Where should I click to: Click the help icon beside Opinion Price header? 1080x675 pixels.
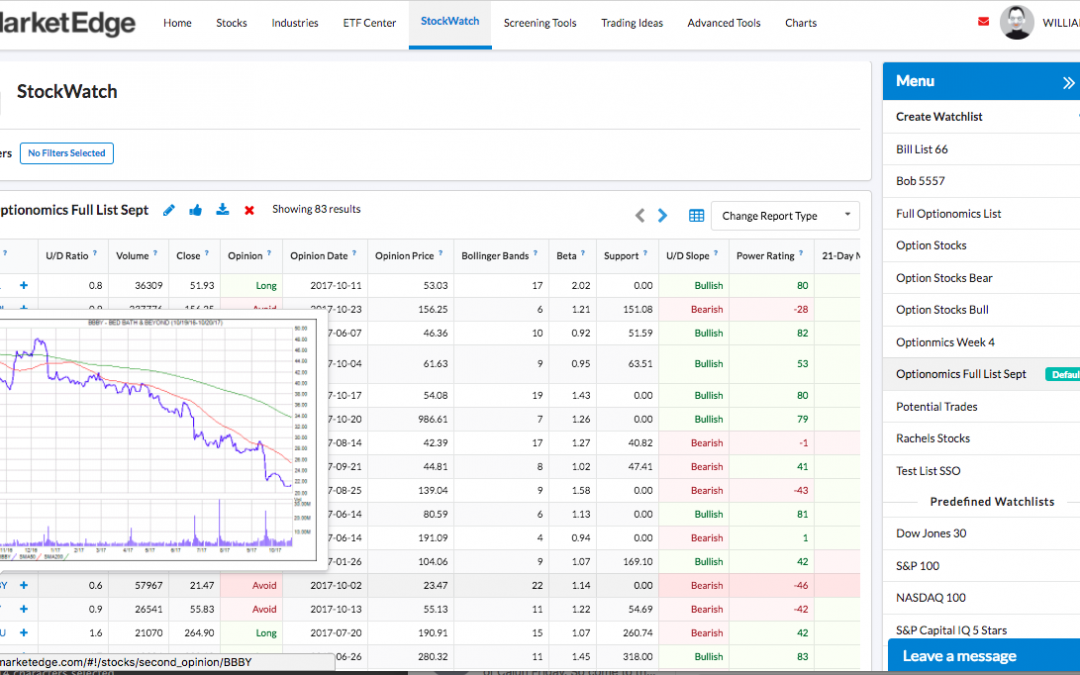(440, 253)
